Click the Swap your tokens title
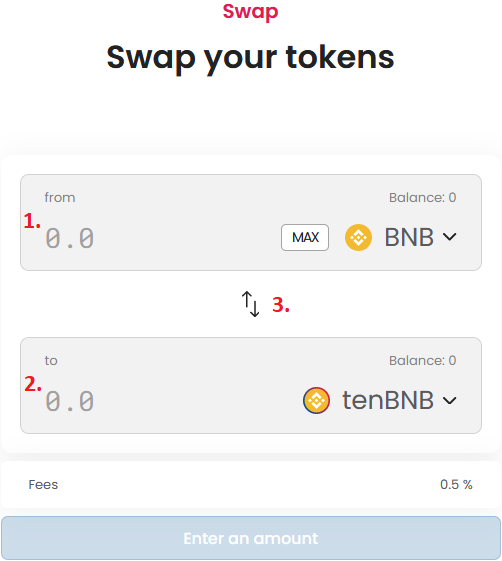 click(250, 57)
